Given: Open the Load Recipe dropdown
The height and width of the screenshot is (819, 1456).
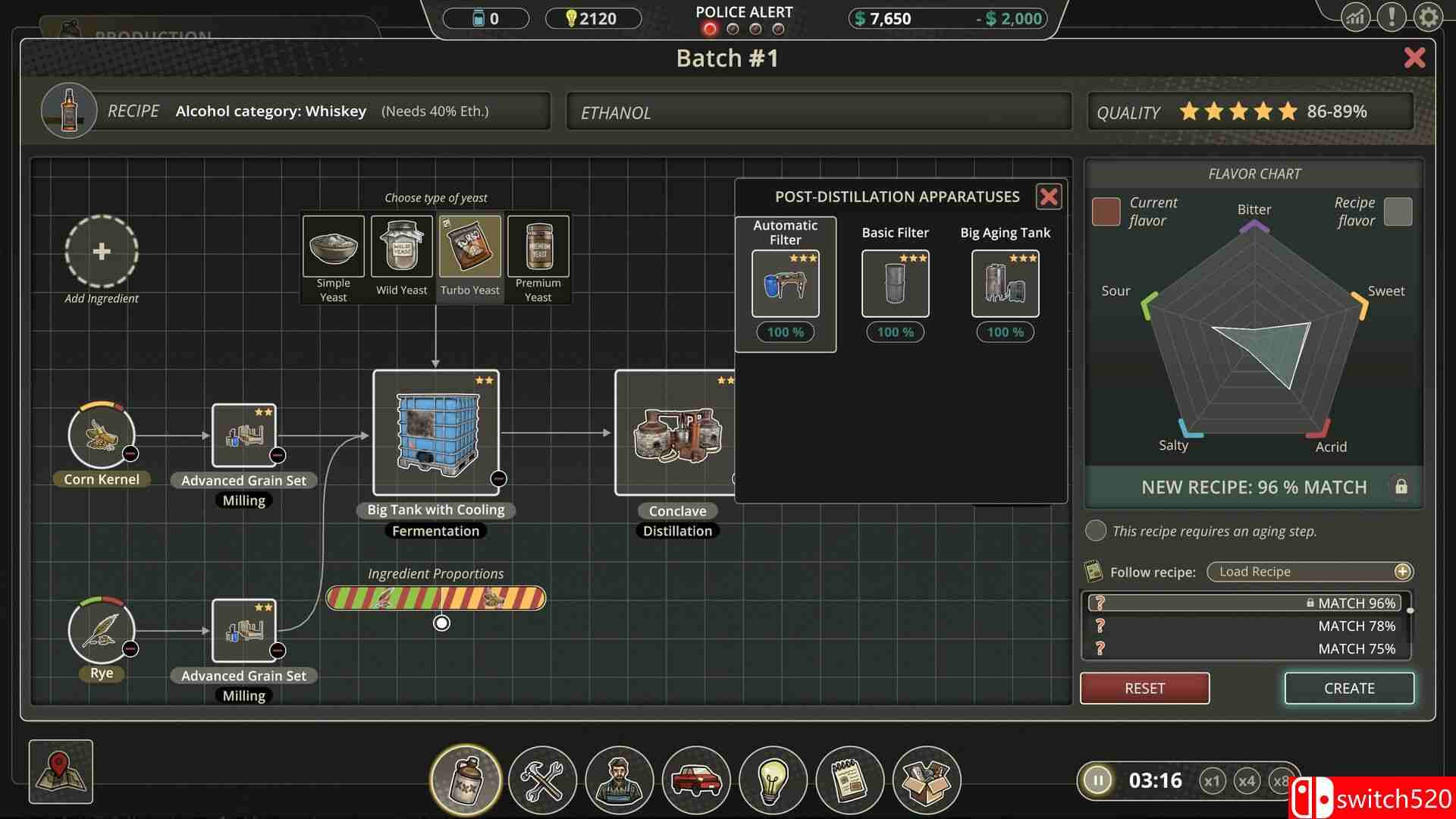Looking at the screenshot, I should point(1310,572).
